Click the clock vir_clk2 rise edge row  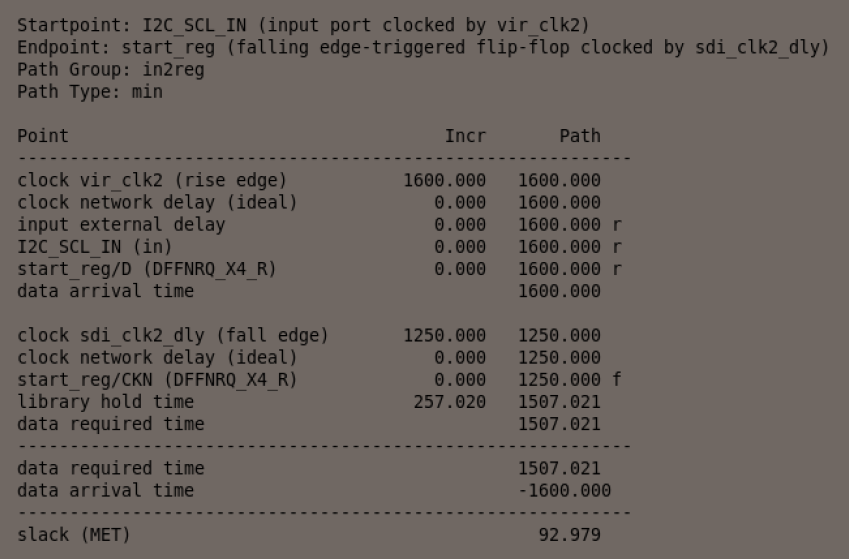click(x=152, y=180)
